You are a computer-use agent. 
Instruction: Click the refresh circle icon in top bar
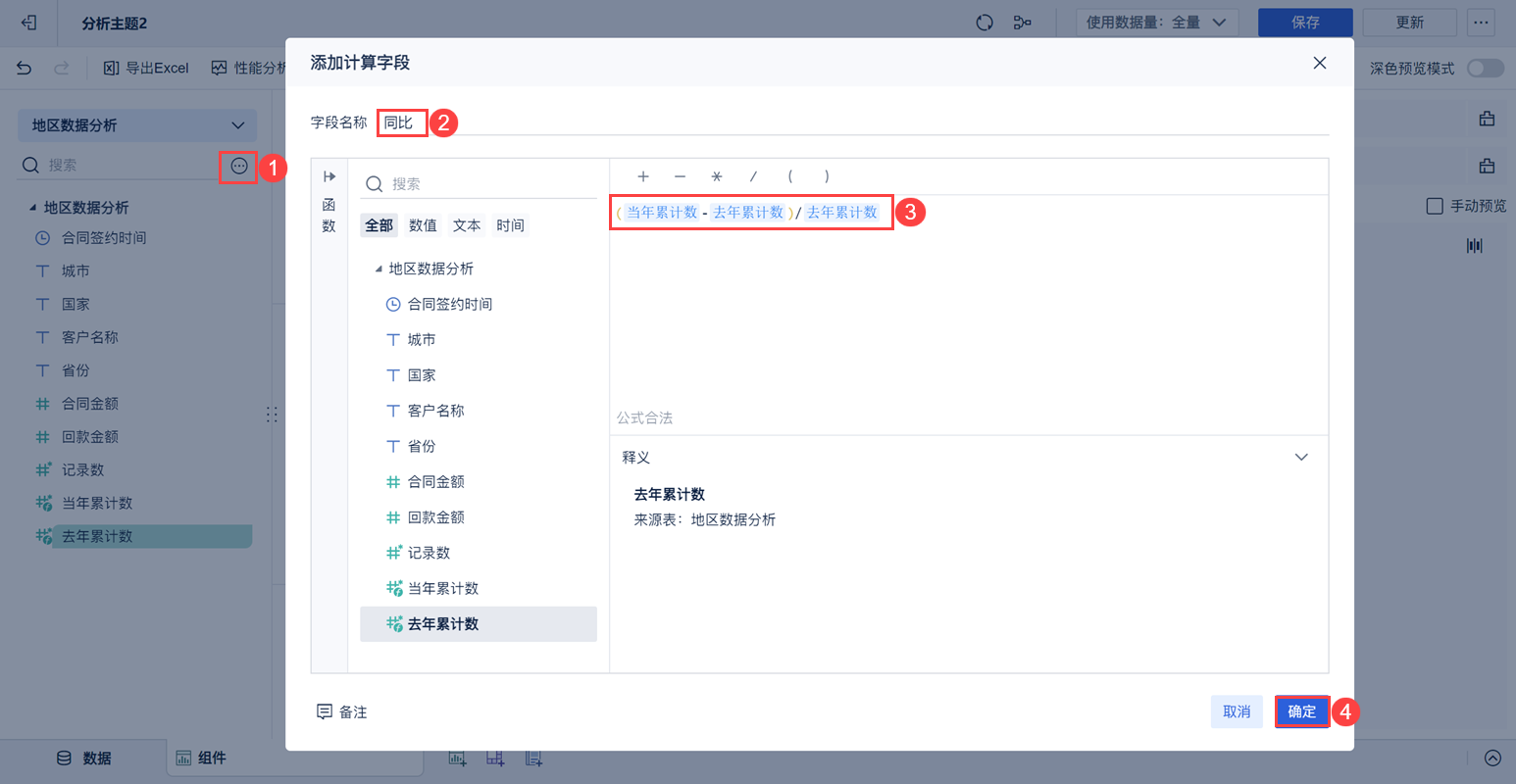(985, 23)
